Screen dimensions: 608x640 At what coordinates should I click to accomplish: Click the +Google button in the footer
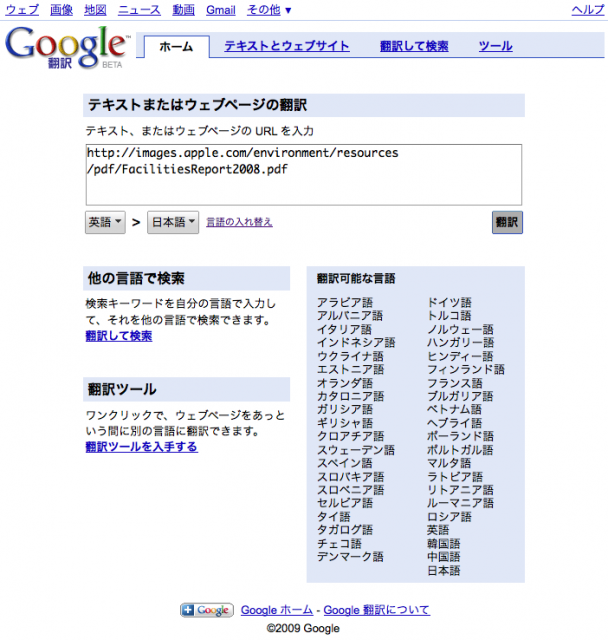tap(207, 610)
